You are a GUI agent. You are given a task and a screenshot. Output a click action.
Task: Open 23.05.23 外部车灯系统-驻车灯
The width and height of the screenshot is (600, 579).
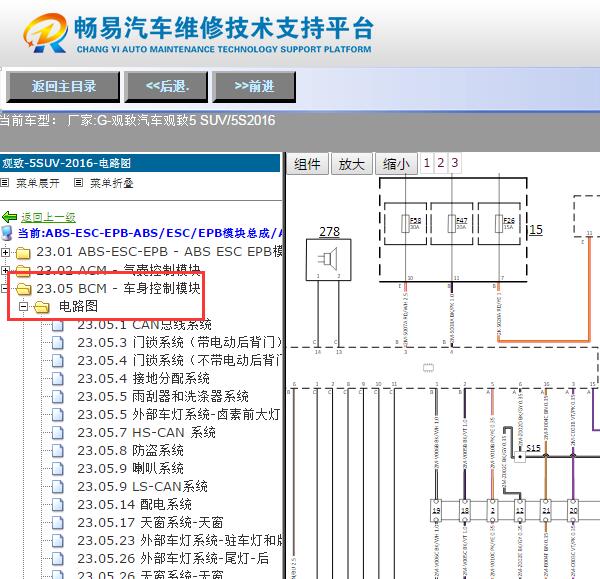pyautogui.click(x=179, y=540)
